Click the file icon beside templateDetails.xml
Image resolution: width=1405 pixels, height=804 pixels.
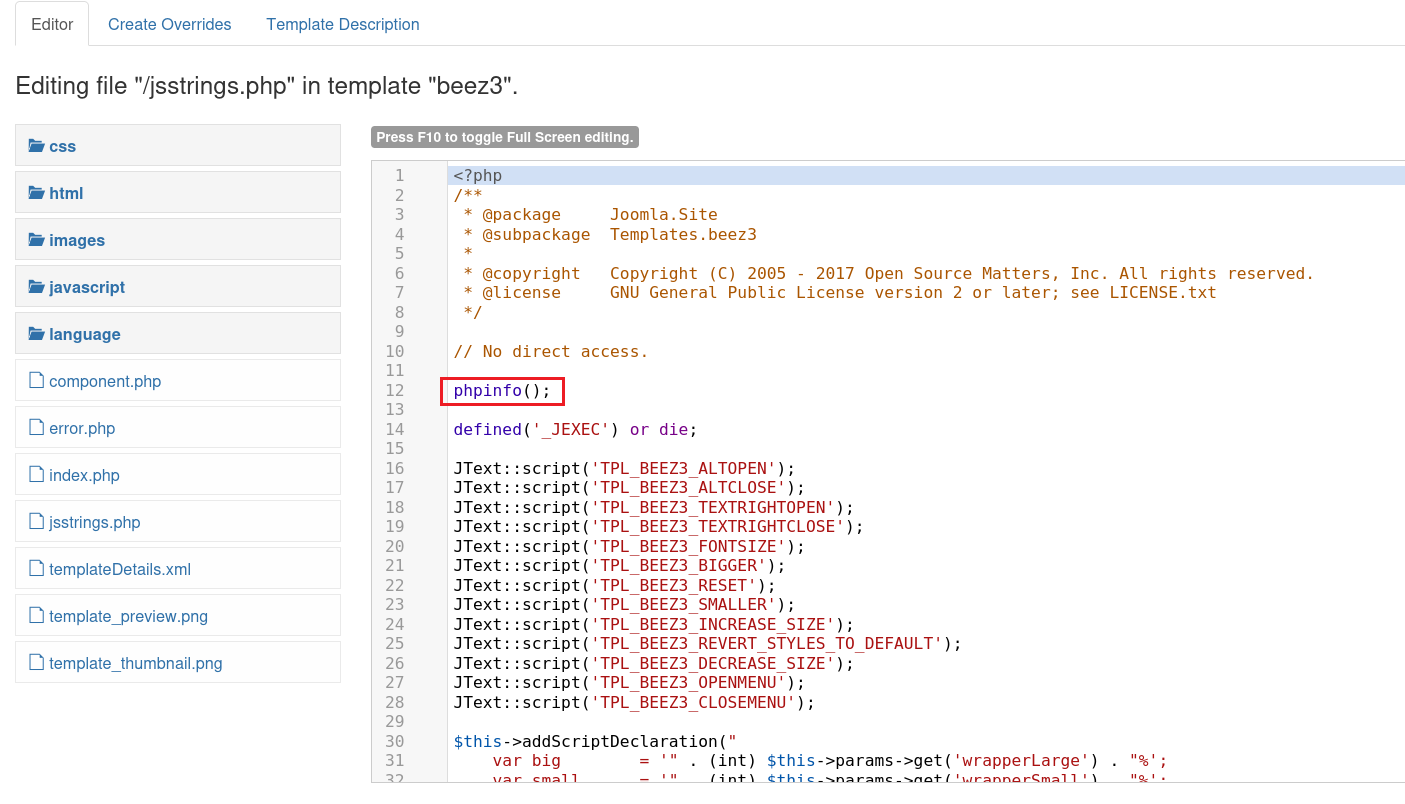37,569
